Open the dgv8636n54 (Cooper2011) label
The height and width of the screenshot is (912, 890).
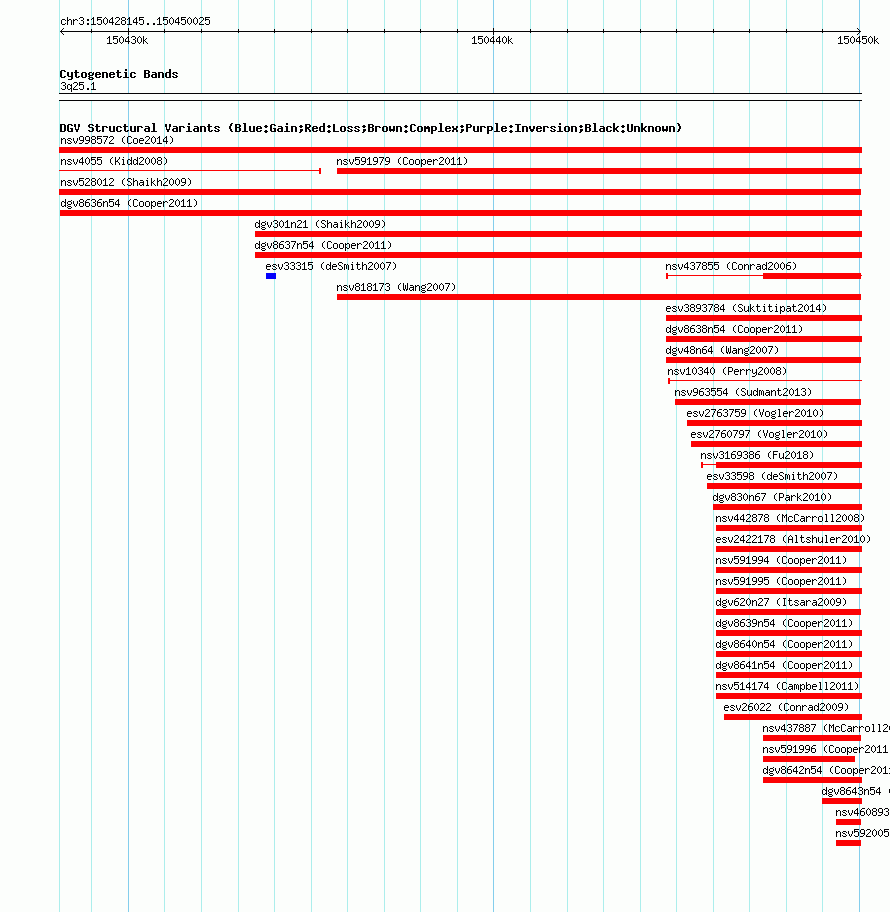(x=129, y=203)
